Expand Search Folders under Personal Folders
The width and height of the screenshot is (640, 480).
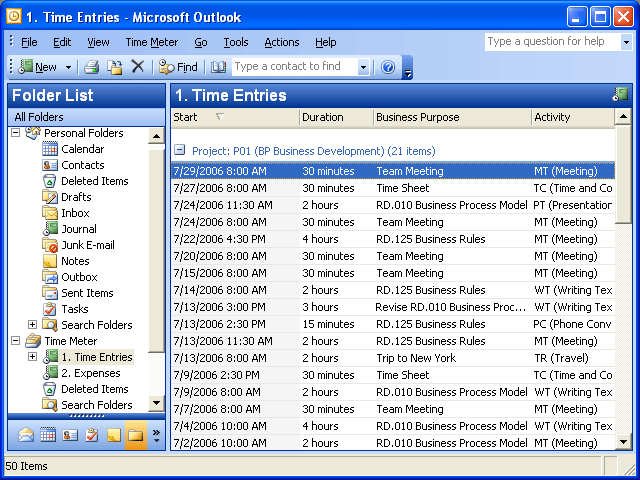tap(32, 324)
